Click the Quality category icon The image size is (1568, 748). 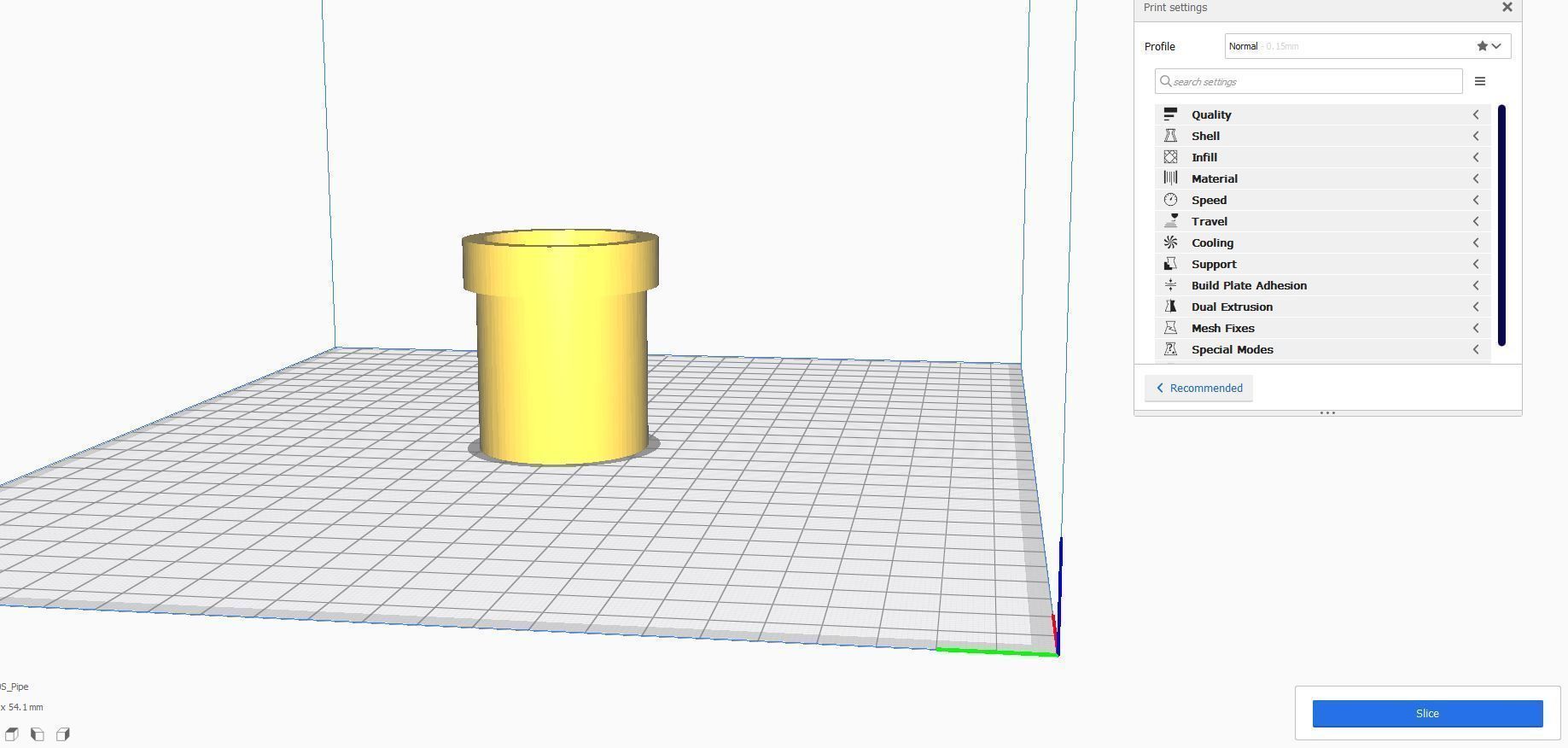pos(1170,114)
